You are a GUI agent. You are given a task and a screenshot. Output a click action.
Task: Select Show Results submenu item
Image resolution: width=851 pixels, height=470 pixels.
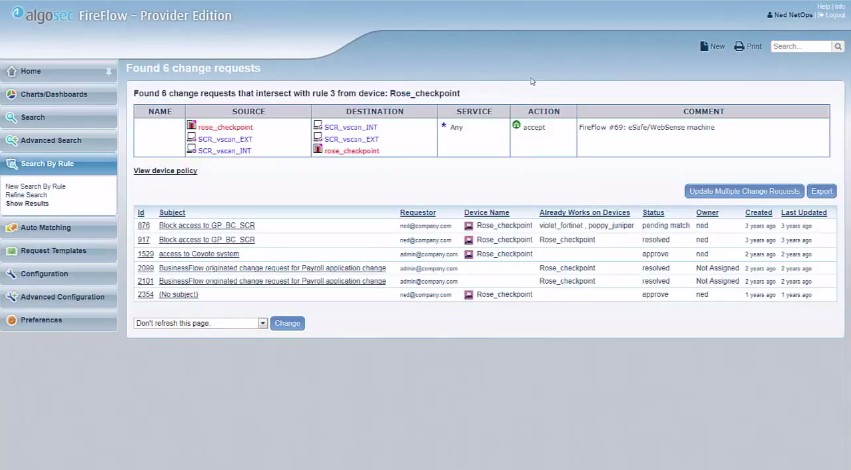coord(27,204)
